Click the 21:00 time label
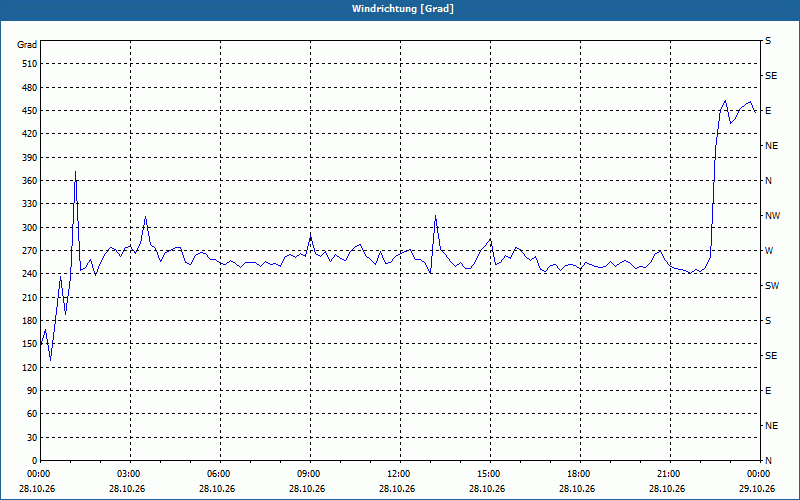The image size is (800, 500). pos(668,474)
